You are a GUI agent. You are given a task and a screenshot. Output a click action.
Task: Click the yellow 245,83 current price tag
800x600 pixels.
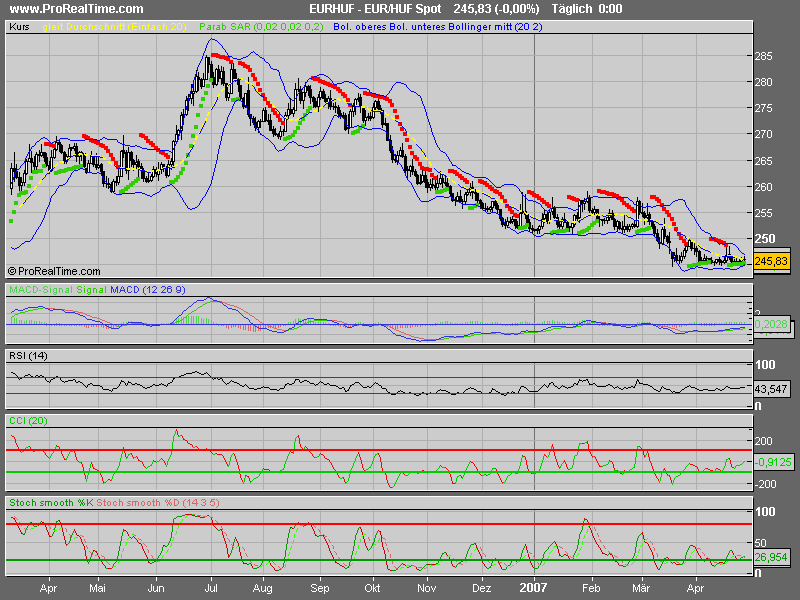772,261
